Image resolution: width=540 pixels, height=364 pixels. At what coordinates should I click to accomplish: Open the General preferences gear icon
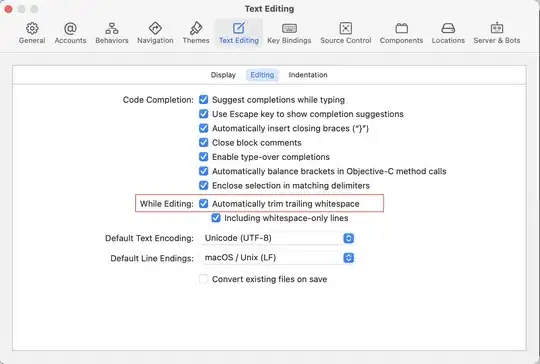click(32, 28)
